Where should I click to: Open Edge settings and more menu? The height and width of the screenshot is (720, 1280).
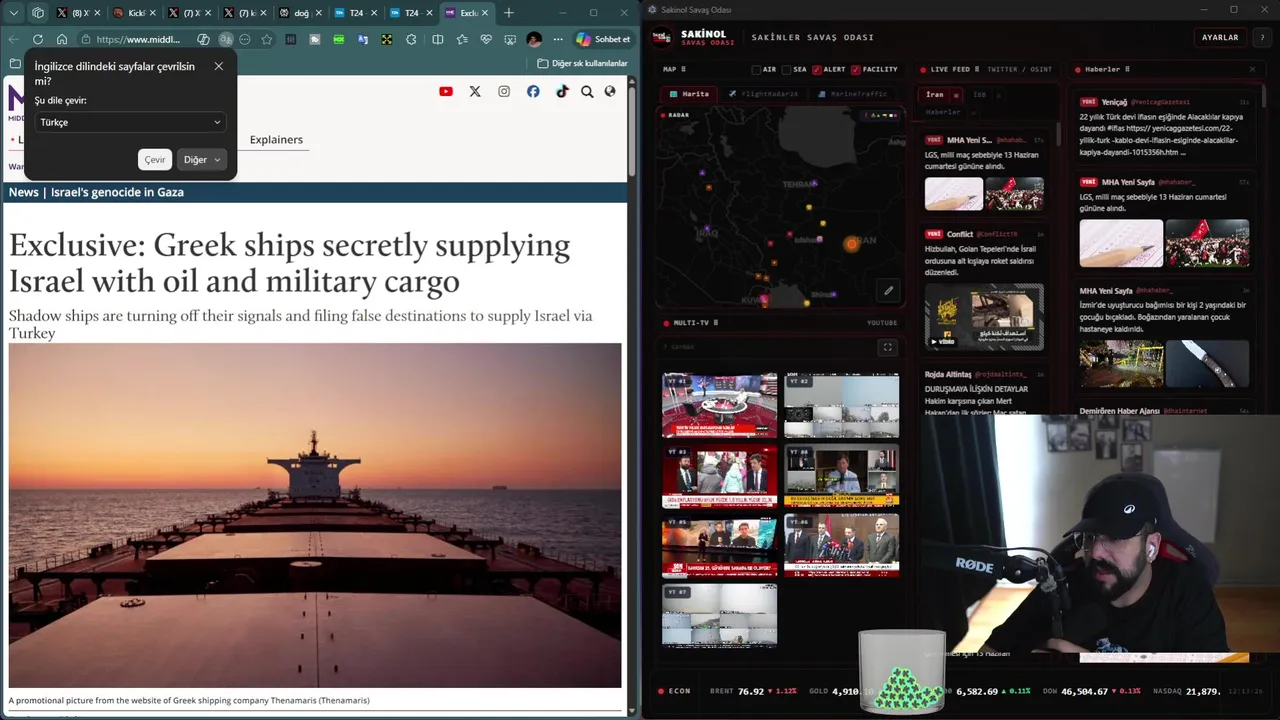point(558,39)
